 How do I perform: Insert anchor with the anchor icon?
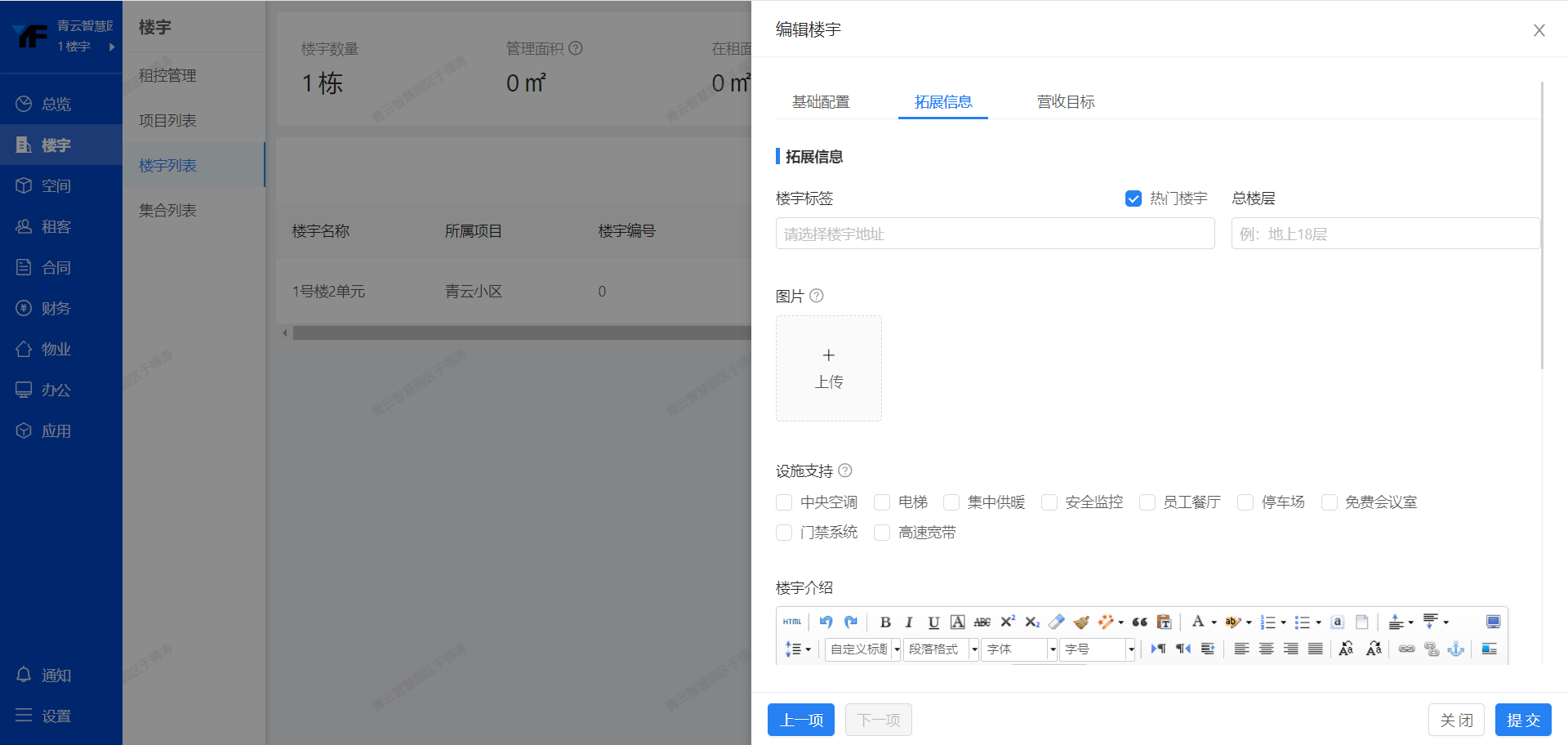pos(1455,649)
